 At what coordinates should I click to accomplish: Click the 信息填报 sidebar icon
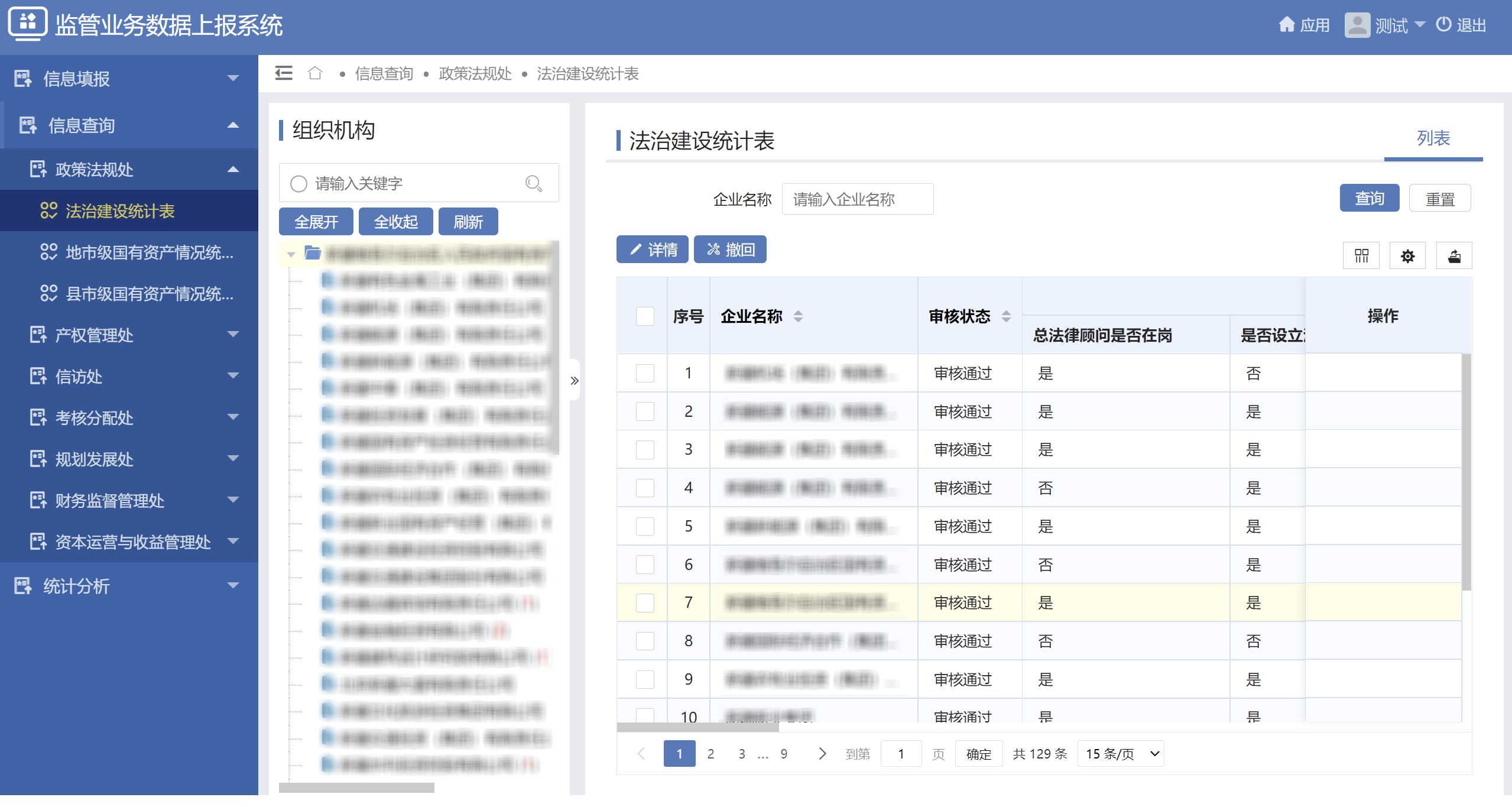coord(23,79)
